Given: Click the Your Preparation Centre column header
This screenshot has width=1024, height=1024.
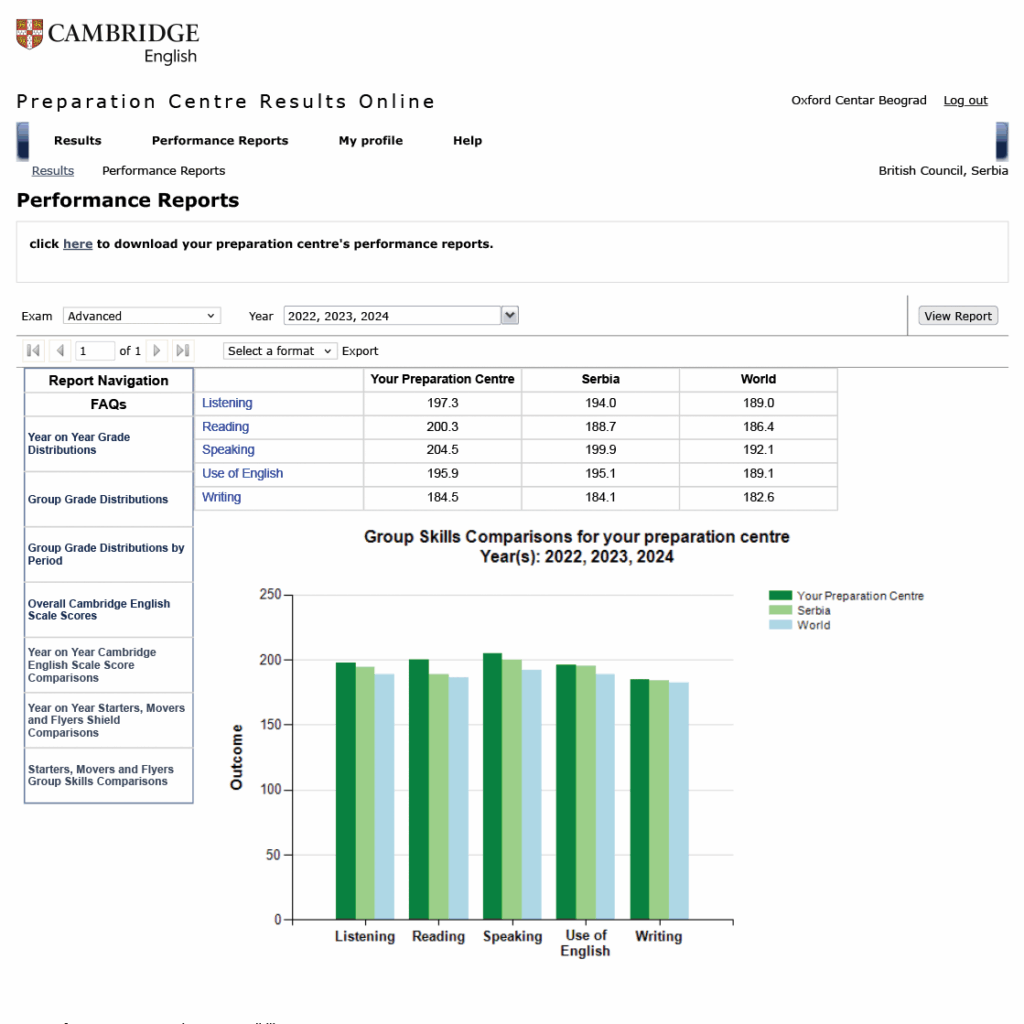Looking at the screenshot, I should pyautogui.click(x=442, y=379).
